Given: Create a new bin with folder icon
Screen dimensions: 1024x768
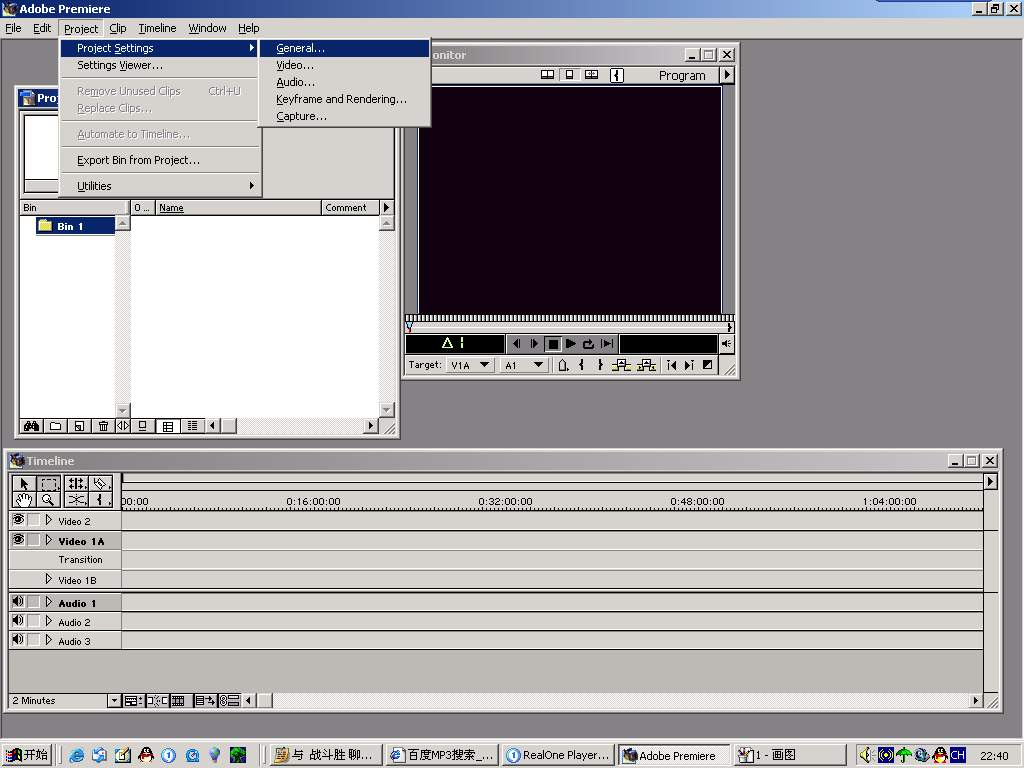Looking at the screenshot, I should coord(56,426).
